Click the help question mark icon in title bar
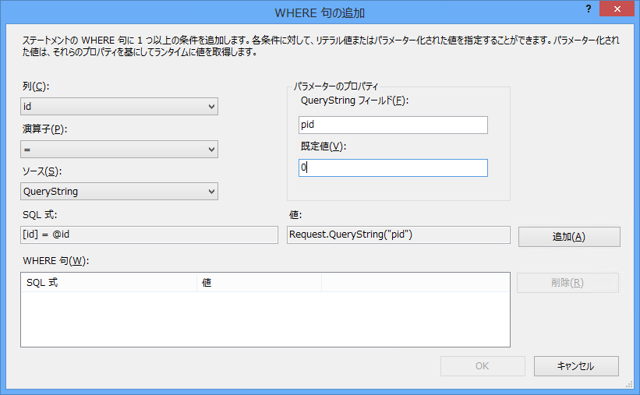Screen dimensions: 640x395 [x=588, y=9]
